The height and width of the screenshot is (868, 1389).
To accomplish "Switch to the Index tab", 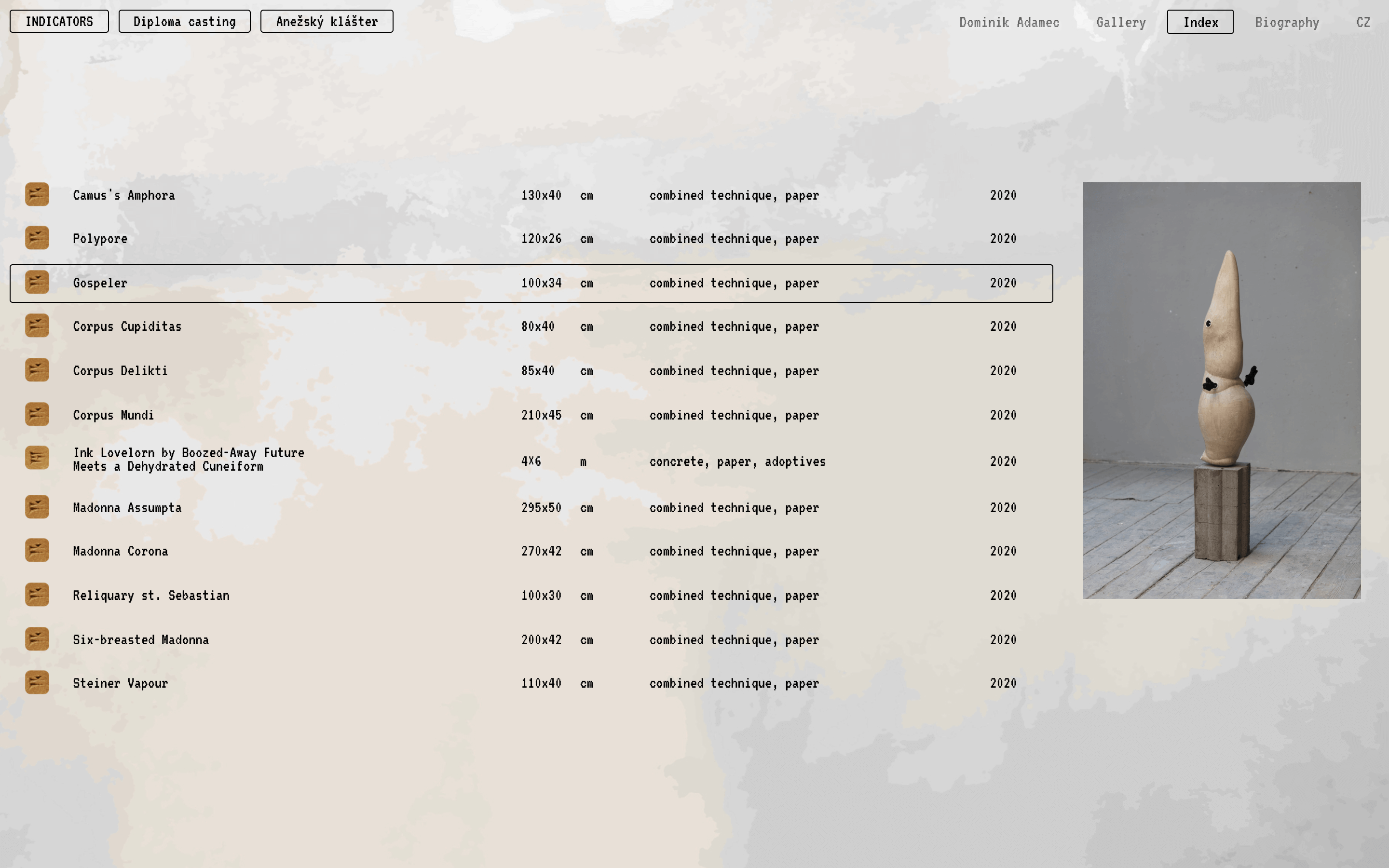I will tap(1200, 22).
